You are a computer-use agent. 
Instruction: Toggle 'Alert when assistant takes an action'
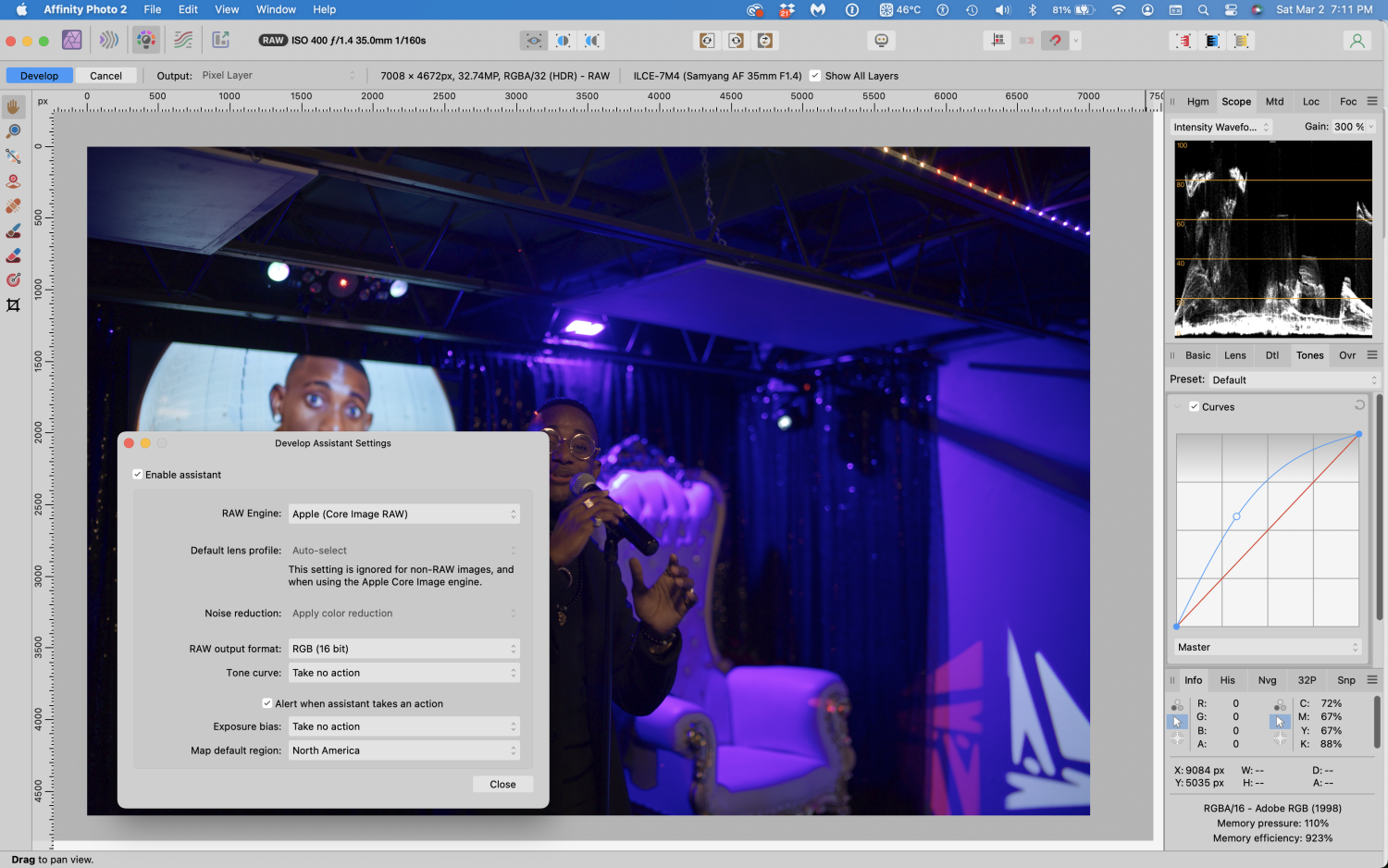[267, 703]
